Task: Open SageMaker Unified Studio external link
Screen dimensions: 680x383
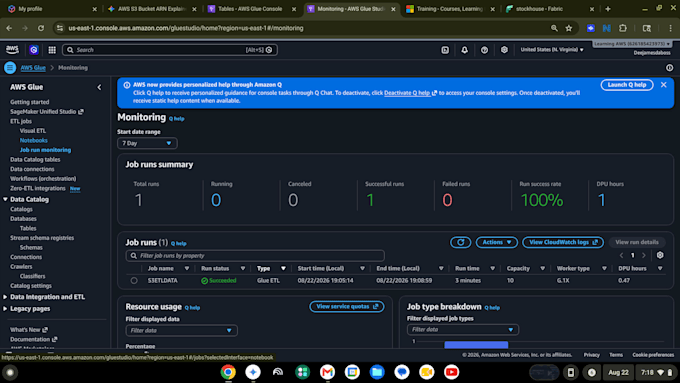Action: (47, 111)
